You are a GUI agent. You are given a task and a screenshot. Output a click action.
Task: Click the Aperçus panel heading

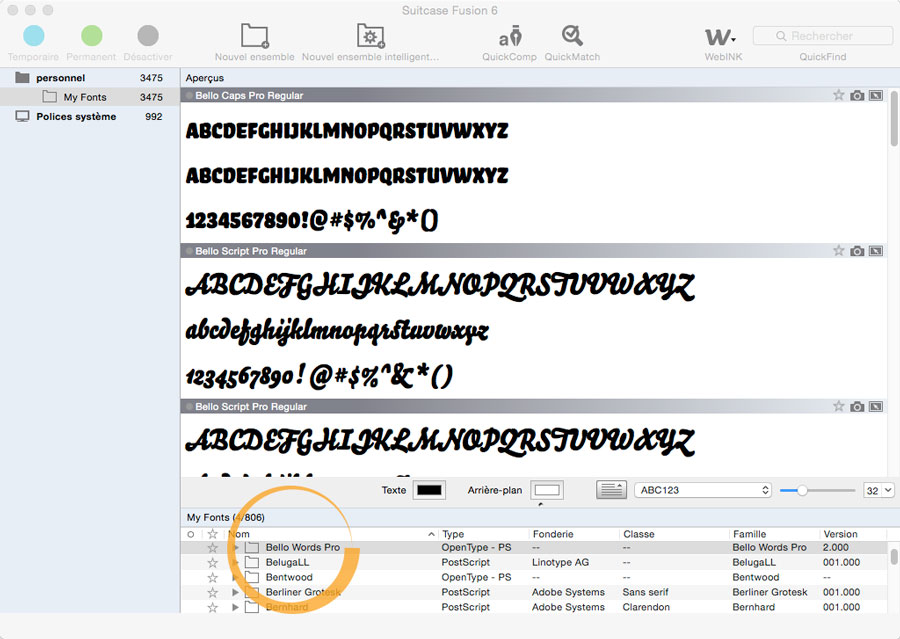click(204, 78)
